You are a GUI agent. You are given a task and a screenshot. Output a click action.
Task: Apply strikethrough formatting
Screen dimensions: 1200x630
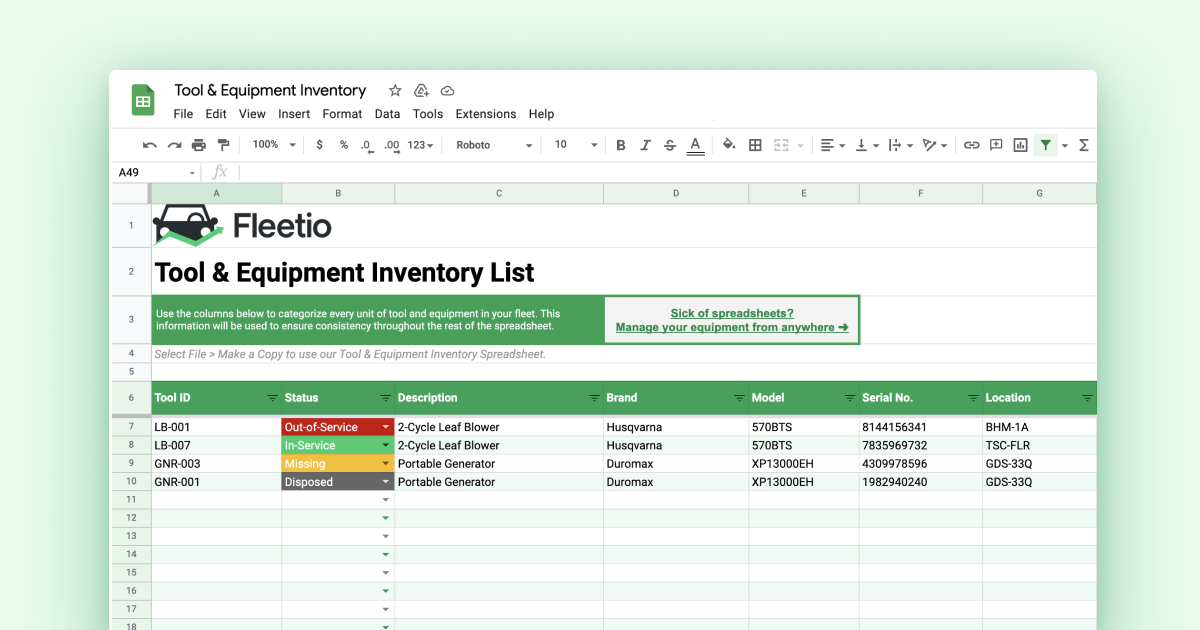(670, 145)
